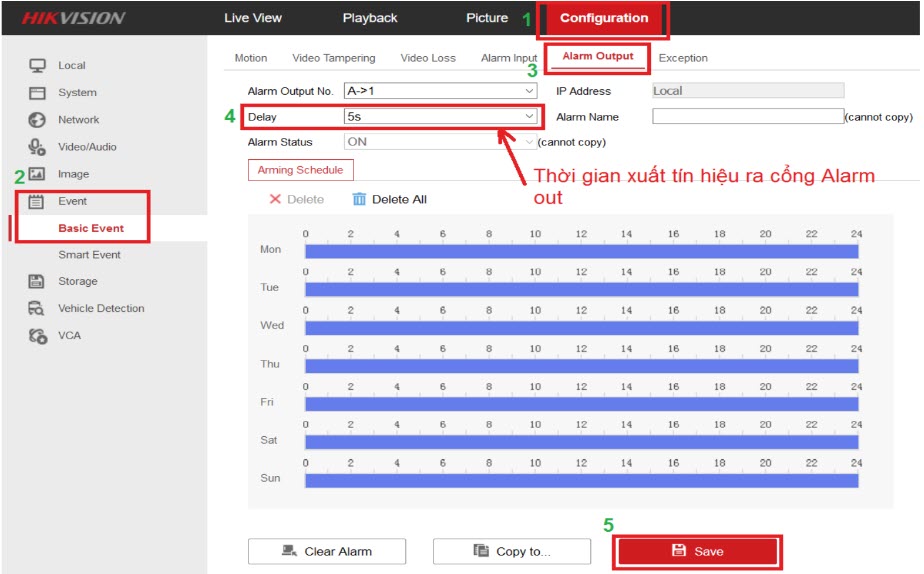Open the Alarm Status dropdown

(440, 142)
